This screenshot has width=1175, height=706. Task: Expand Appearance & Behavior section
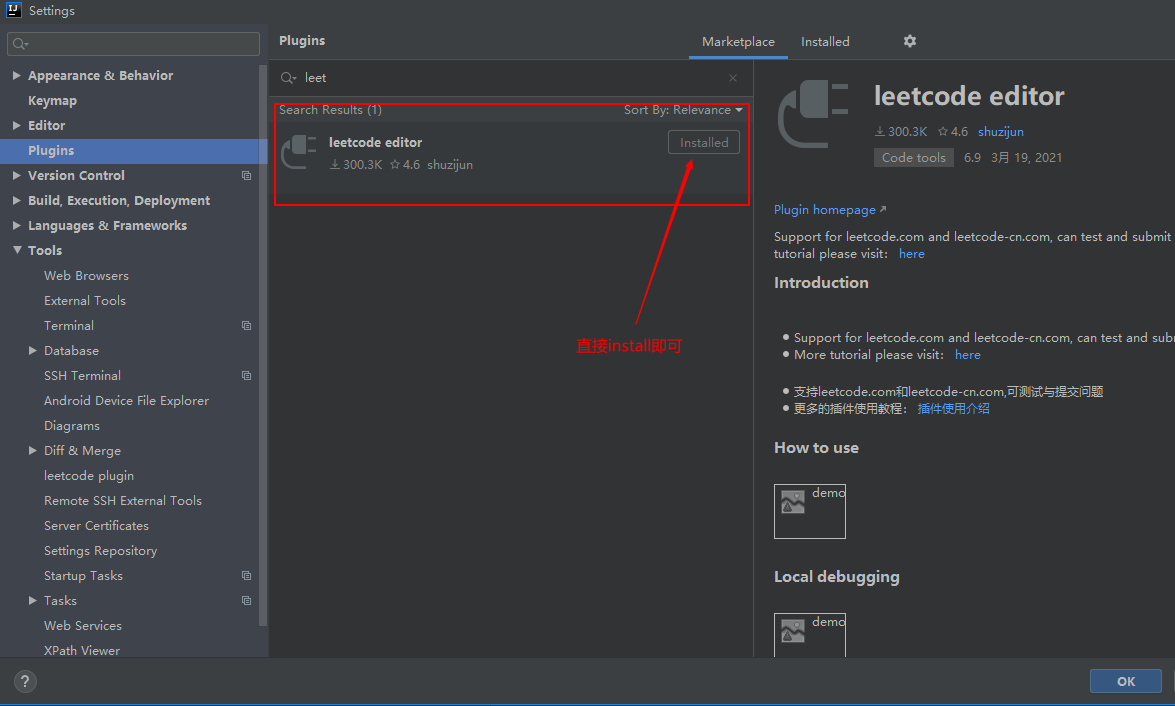[x=16, y=76]
